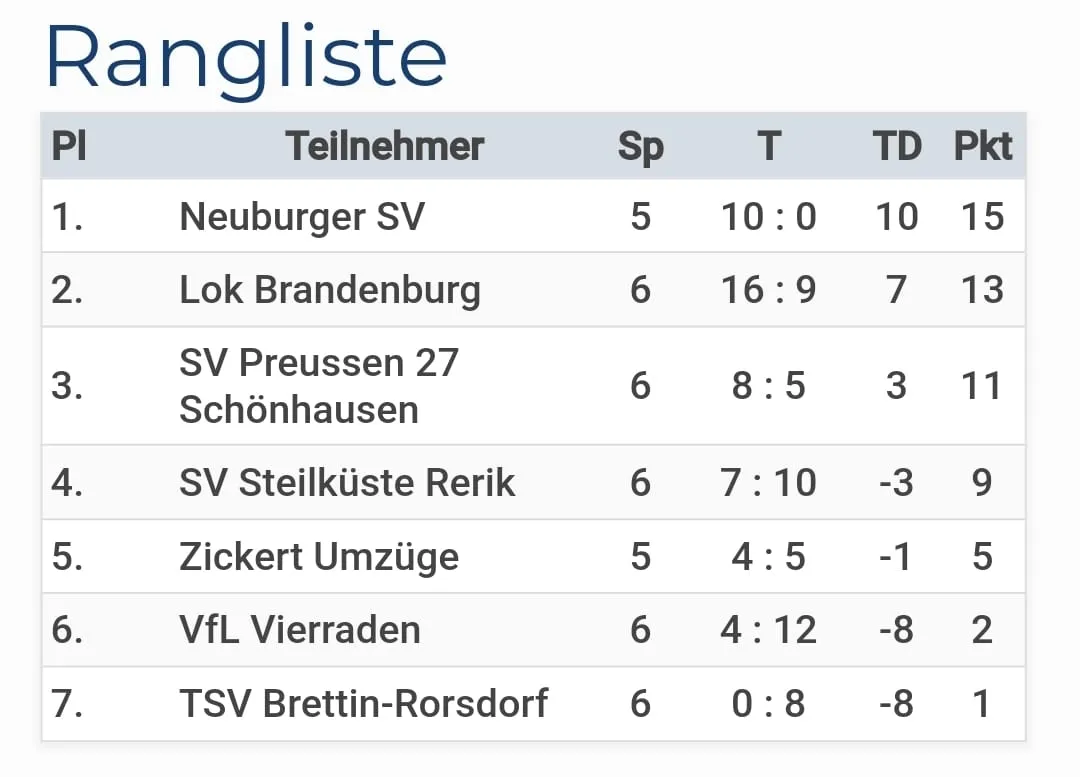Select the 7. place rank cell
The width and height of the screenshot is (1080, 777).
[67, 704]
